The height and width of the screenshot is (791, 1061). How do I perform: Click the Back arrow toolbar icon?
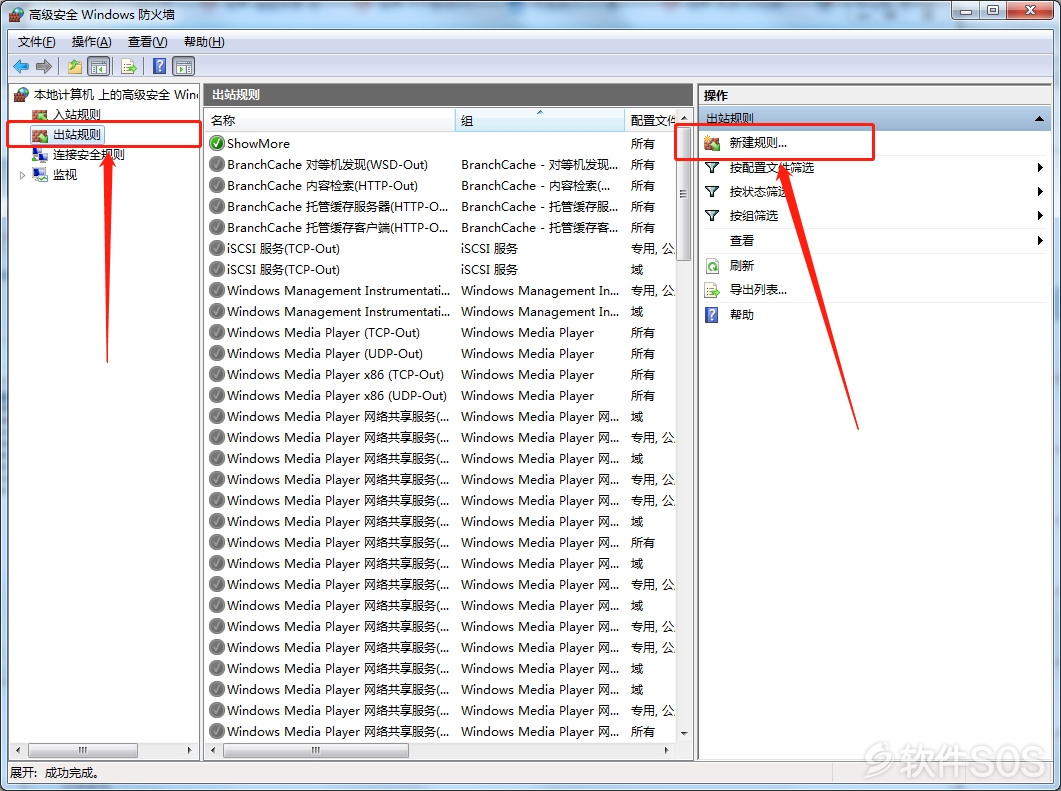pos(21,66)
